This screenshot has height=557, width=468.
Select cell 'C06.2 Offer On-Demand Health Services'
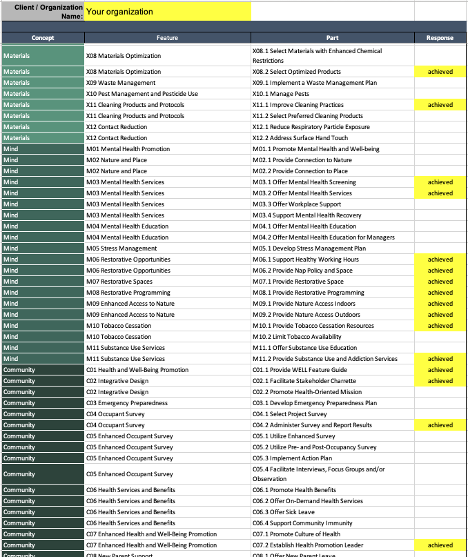pyautogui.click(x=333, y=501)
